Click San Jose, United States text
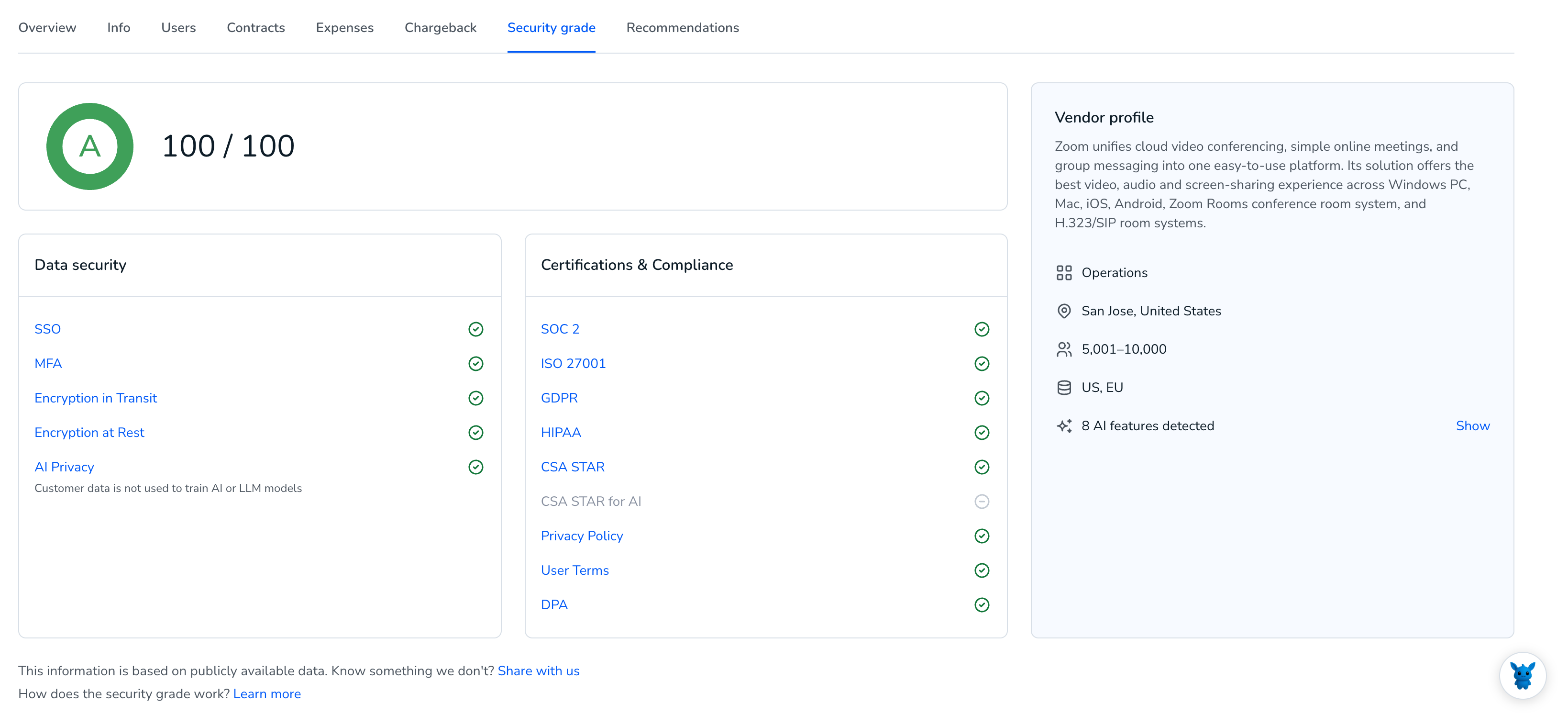 coord(1151,311)
